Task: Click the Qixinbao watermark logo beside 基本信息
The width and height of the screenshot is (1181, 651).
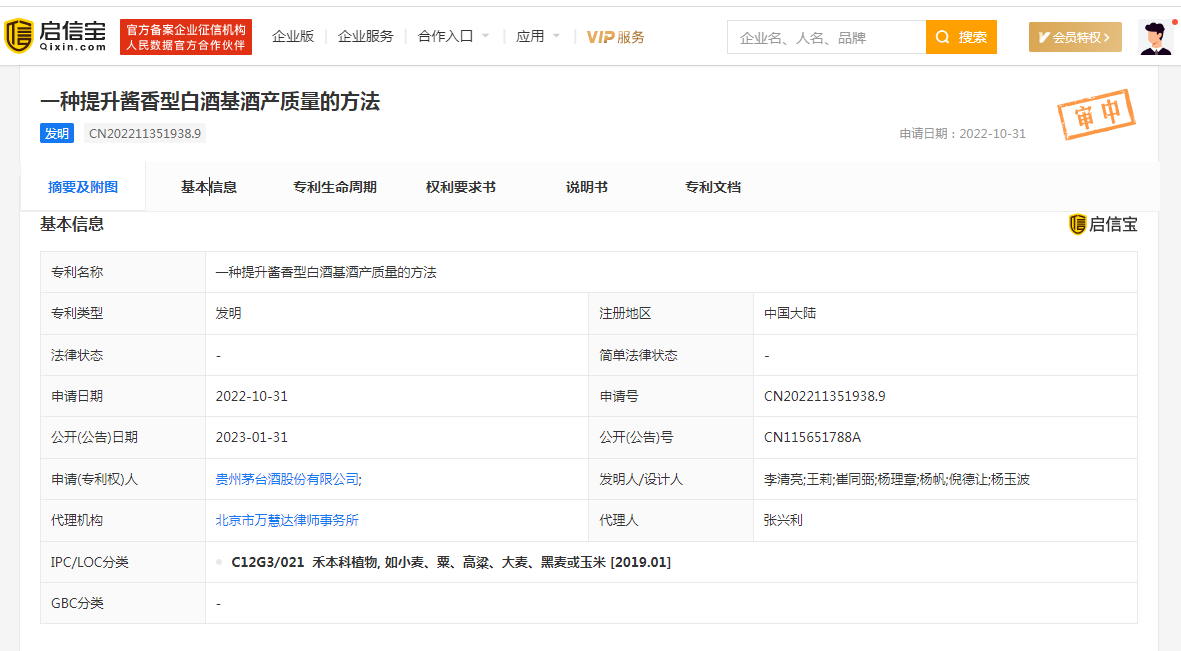Action: tap(1103, 225)
